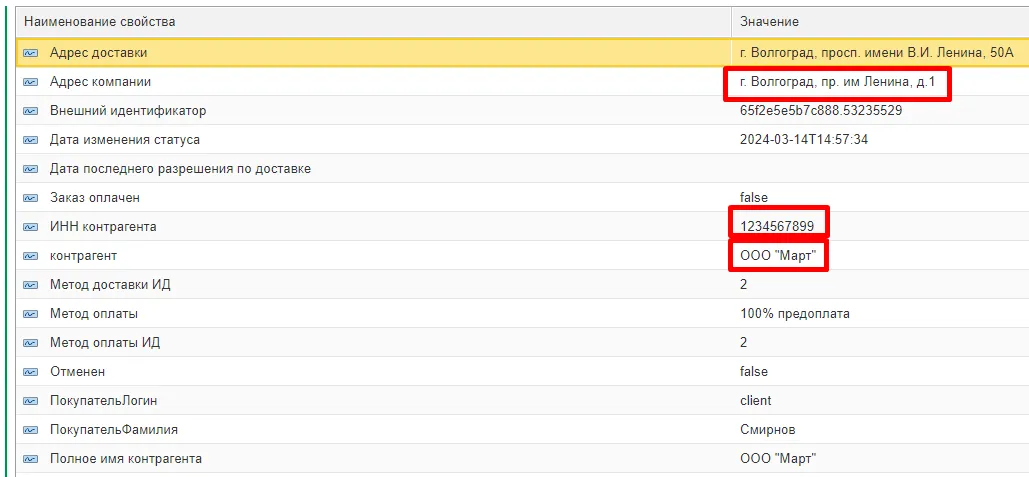Click company address value ending in д.1
This screenshot has width=1029, height=477.
[837, 82]
